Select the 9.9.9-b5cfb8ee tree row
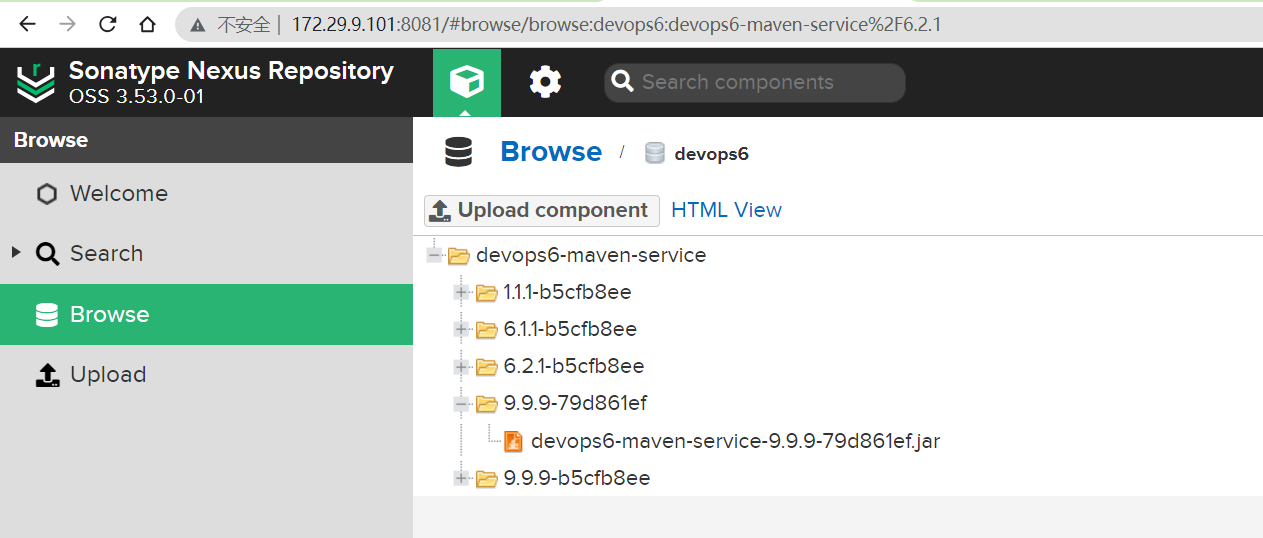The width and height of the screenshot is (1263, 538). pos(577,478)
